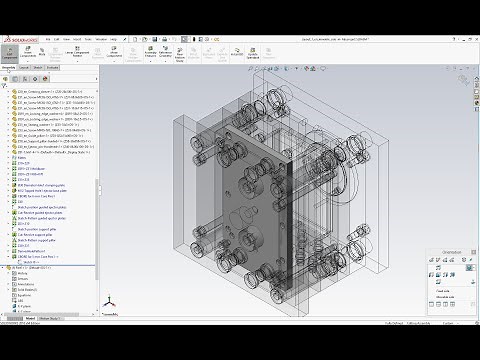
Task: Switch to the Sketch ribbon tab
Action: (x=38, y=67)
